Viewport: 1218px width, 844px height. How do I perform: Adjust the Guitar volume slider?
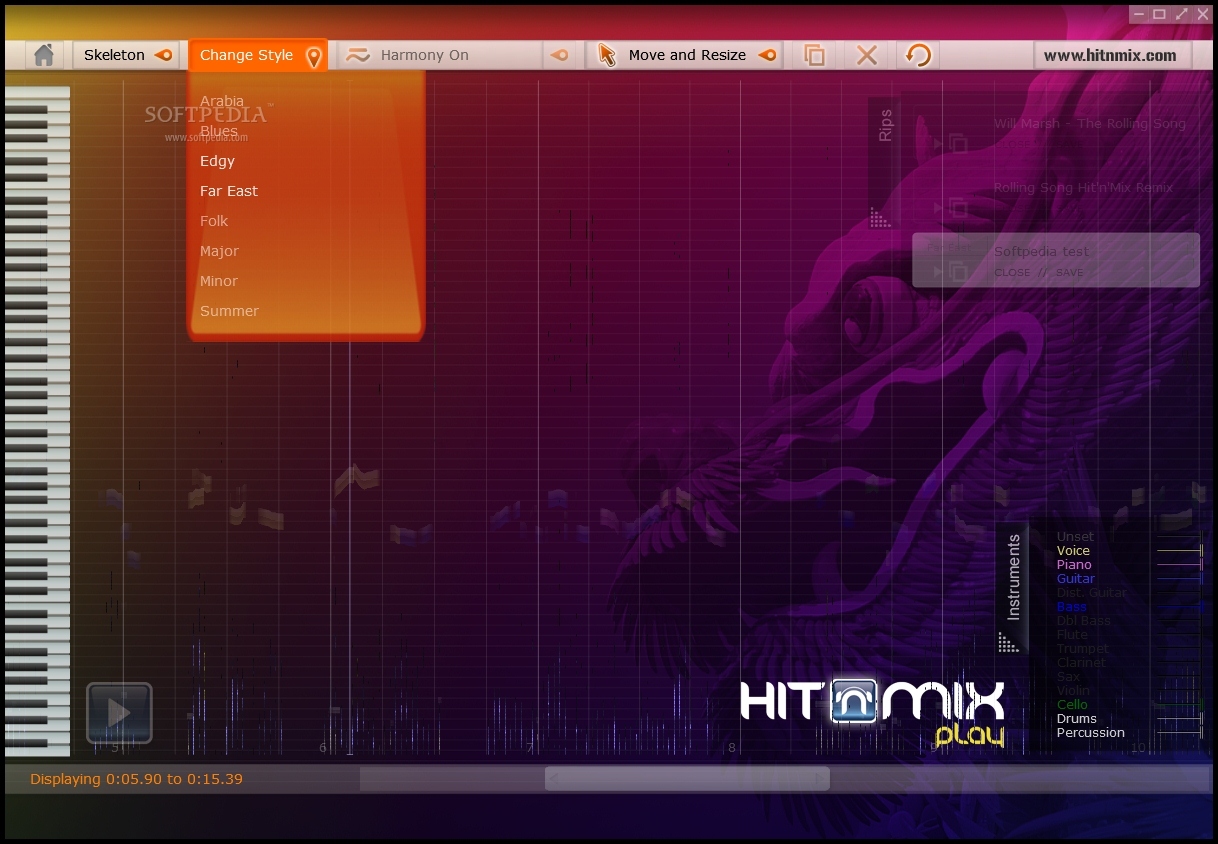tap(1180, 579)
